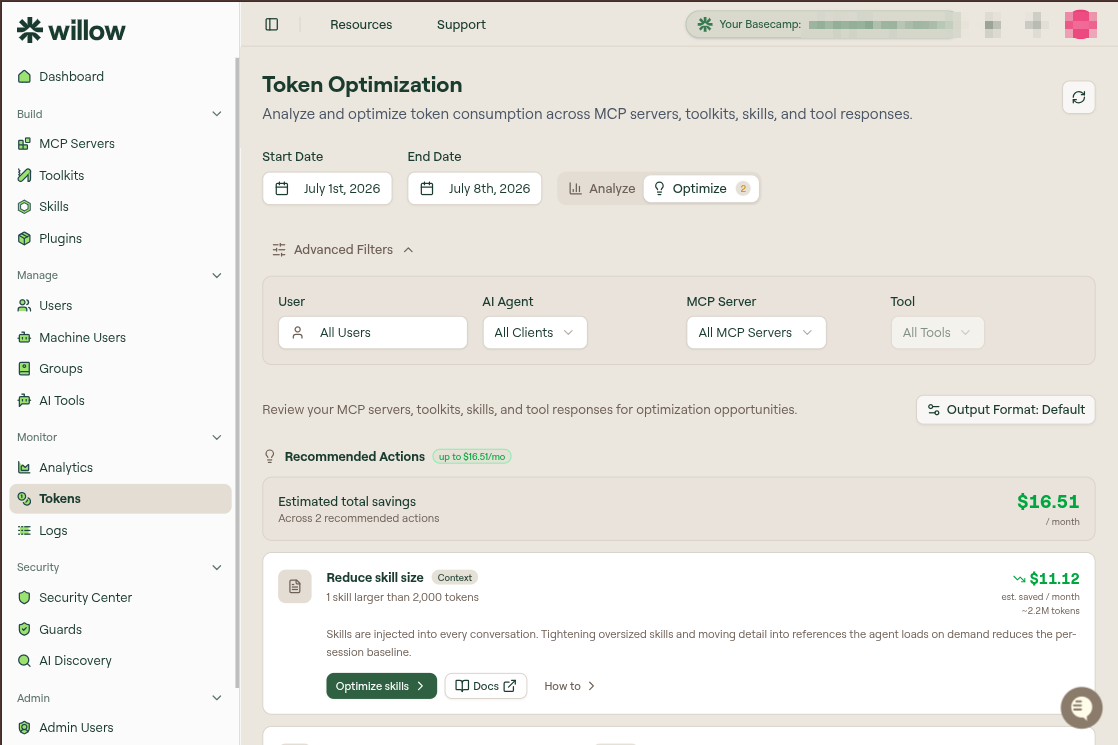The image size is (1118, 745).
Task: Open the Dashboard home icon
Action: (24, 76)
